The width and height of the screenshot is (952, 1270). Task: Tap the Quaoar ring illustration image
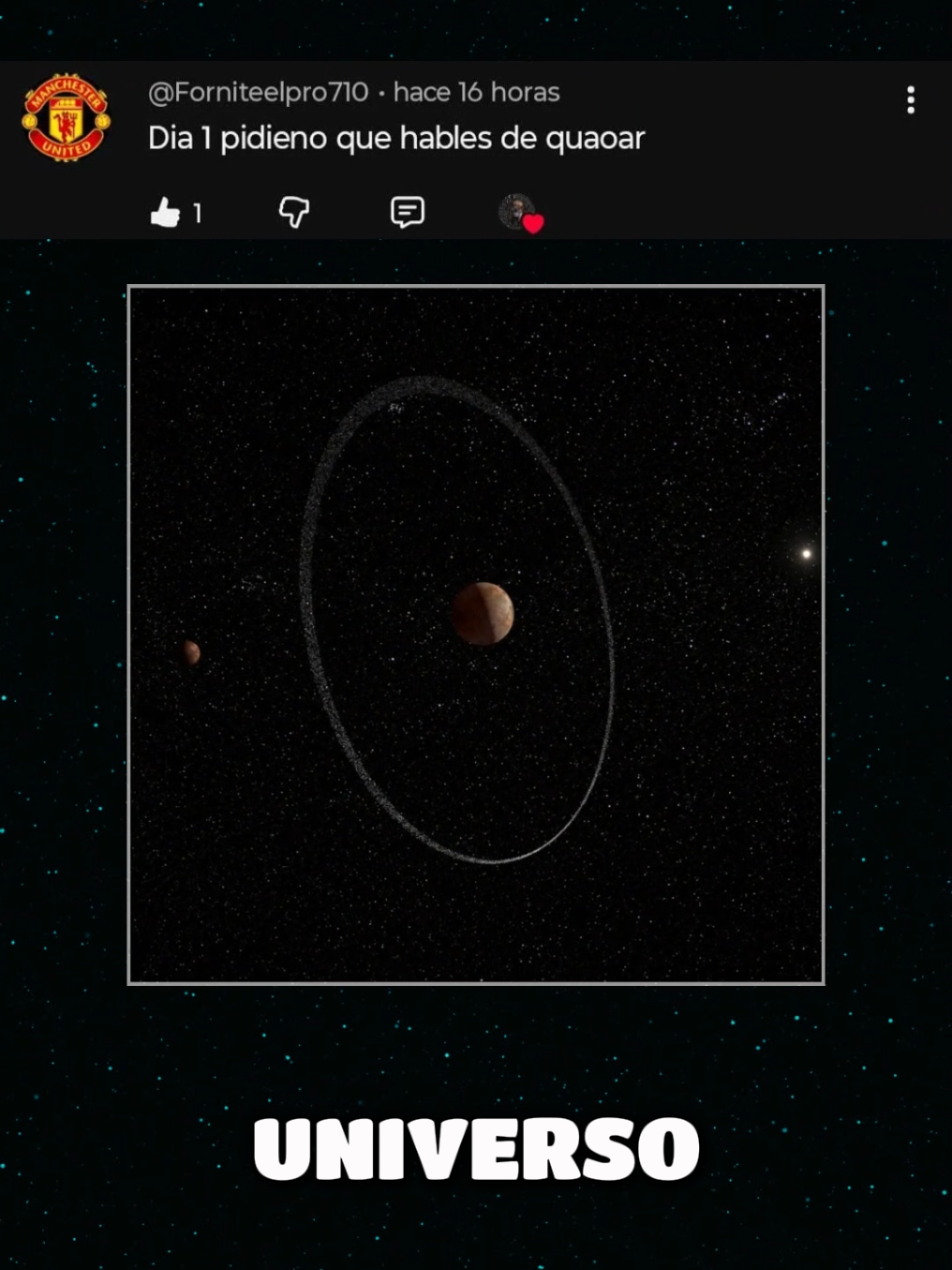pyautogui.click(x=476, y=635)
